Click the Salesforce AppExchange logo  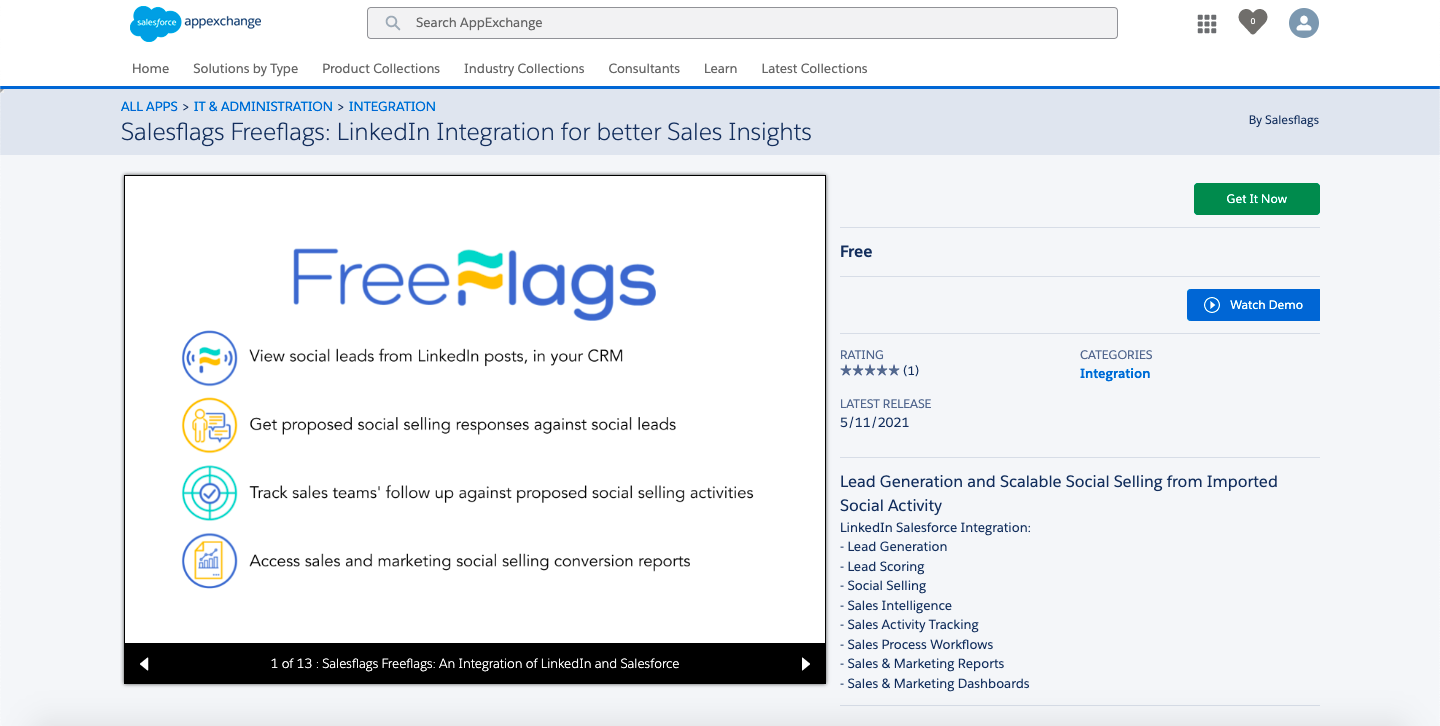click(196, 22)
